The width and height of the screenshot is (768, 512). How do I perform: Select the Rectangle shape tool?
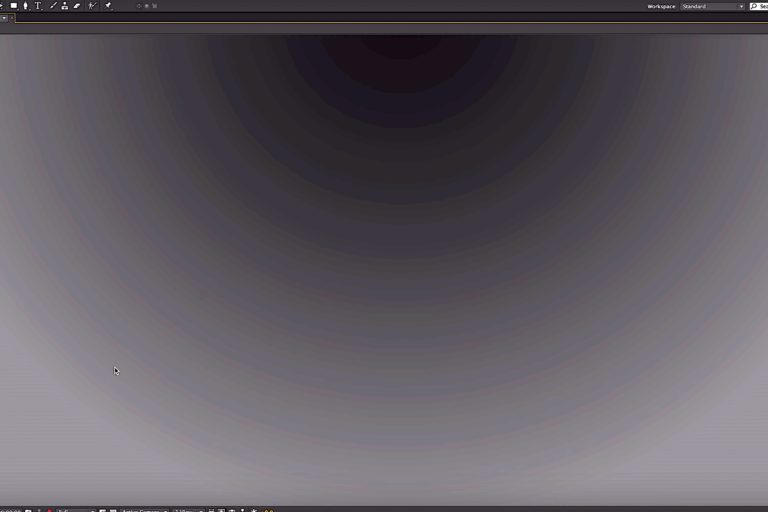14,6
